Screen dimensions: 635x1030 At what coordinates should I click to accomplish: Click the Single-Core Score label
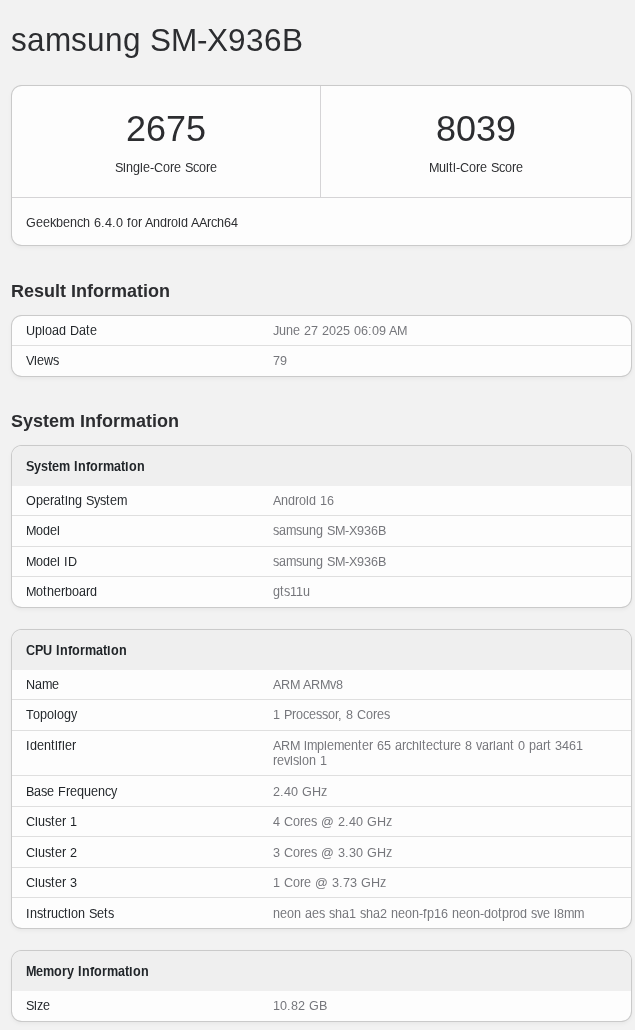166,168
